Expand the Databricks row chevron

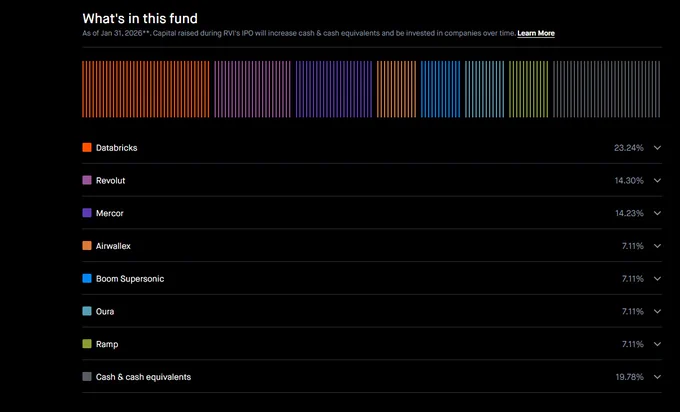click(x=657, y=148)
